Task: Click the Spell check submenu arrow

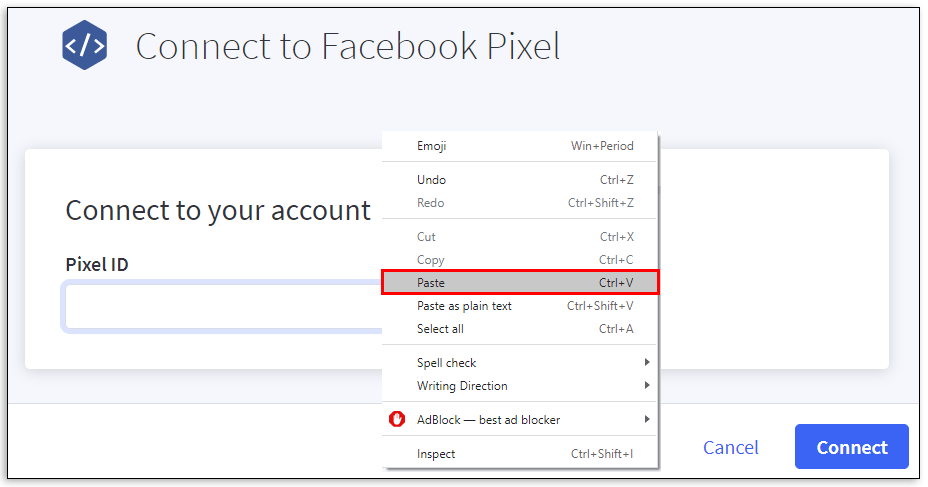Action: pyautogui.click(x=647, y=363)
